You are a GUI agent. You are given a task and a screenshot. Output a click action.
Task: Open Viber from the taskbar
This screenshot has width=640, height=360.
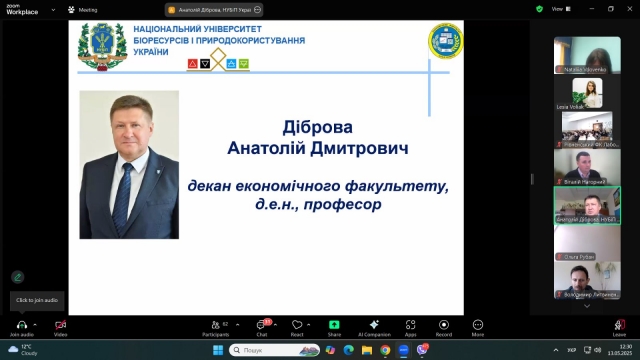(x=422, y=349)
